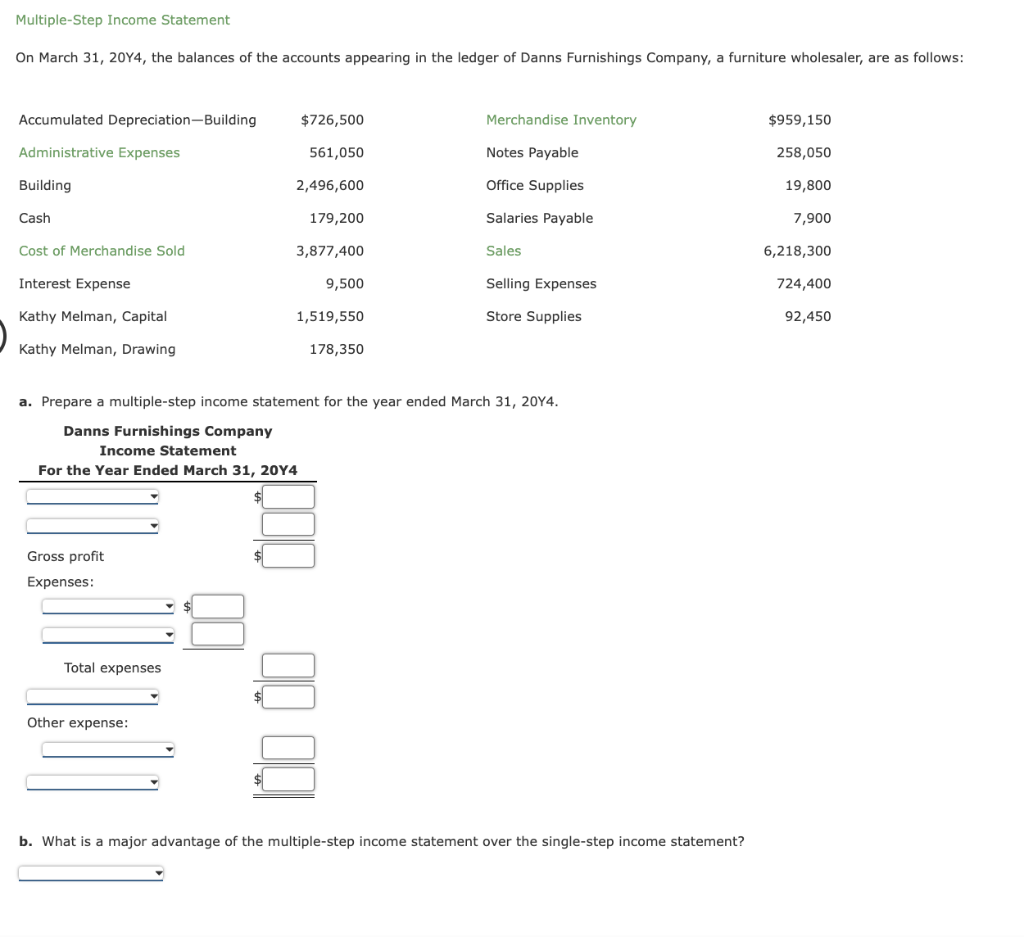Click the second expense amount field

point(217,634)
